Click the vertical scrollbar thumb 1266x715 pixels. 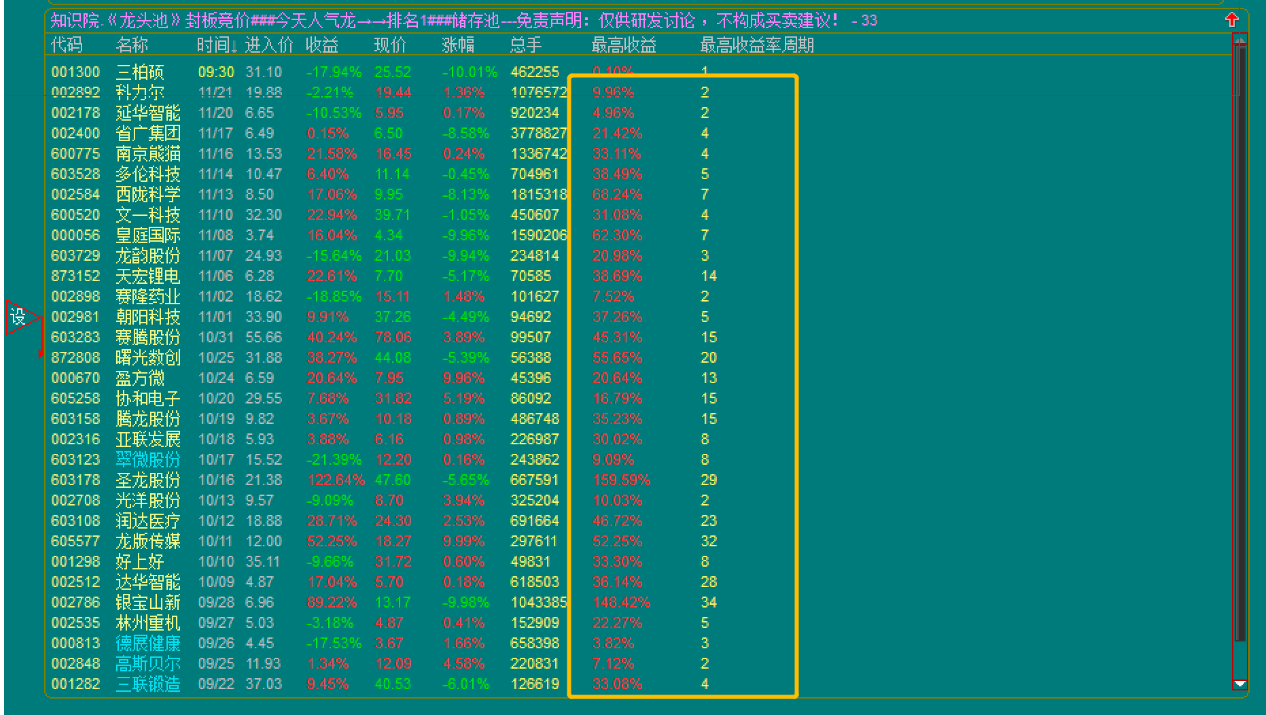[1240, 344]
